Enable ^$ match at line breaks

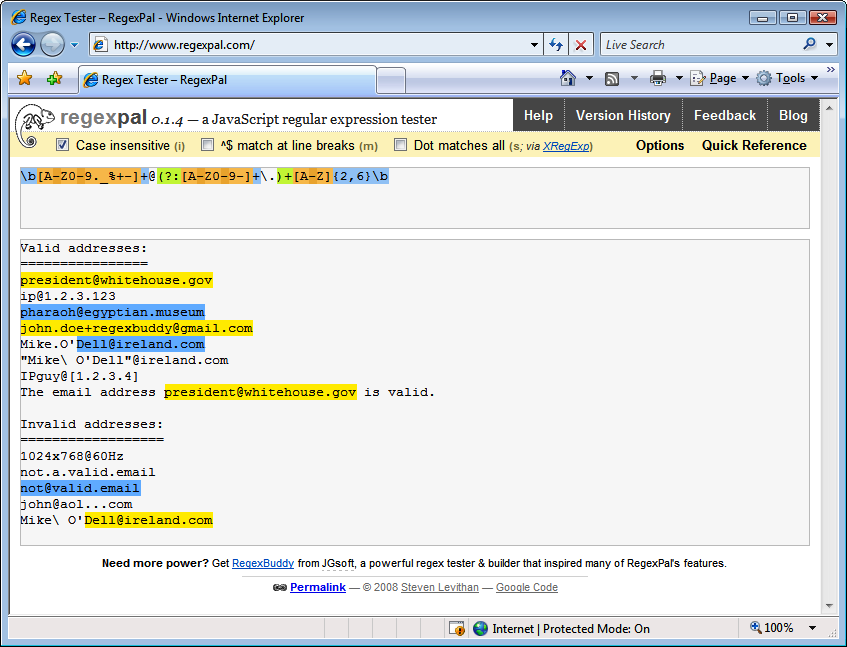tap(208, 145)
